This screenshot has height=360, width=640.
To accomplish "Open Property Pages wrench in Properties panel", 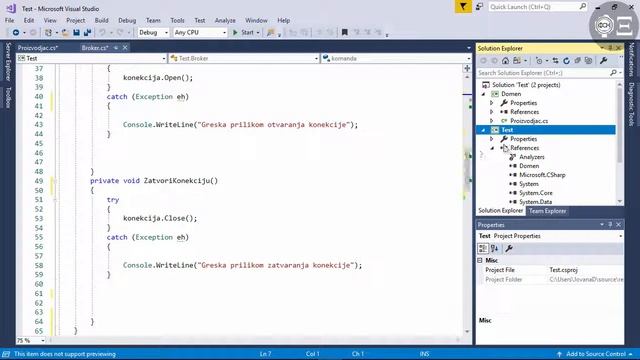I will point(509,248).
